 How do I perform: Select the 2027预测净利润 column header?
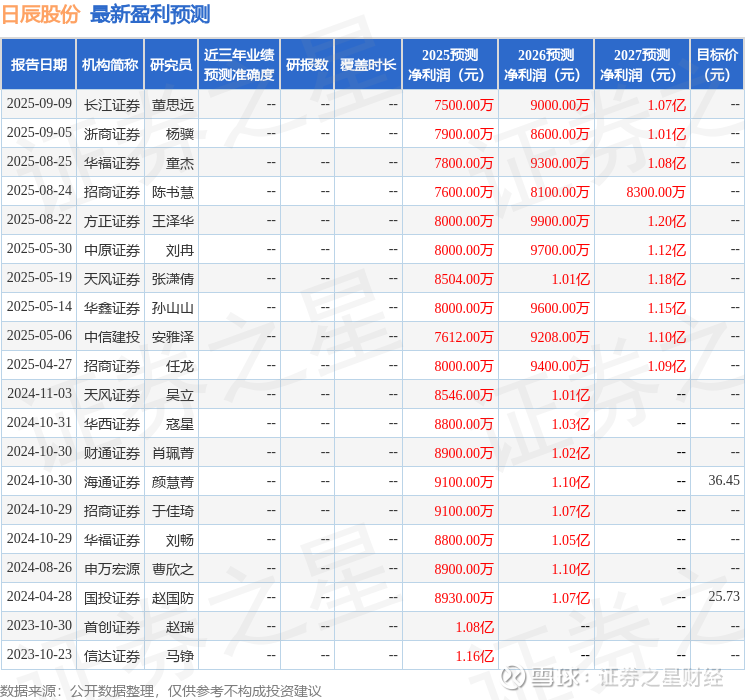(x=642, y=64)
